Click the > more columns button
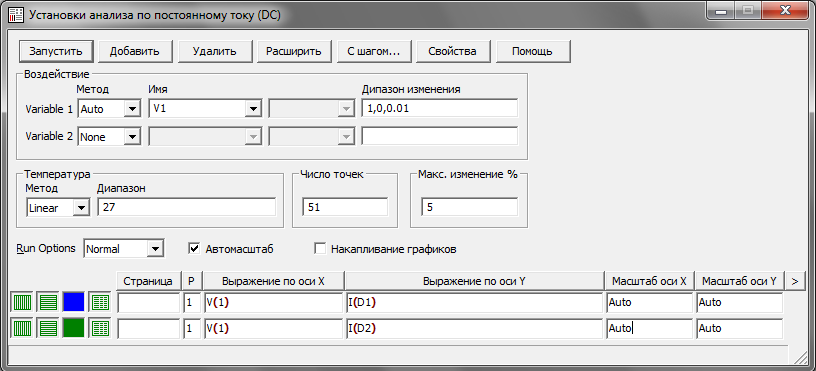Screen dimensions: 816x371 point(794,281)
